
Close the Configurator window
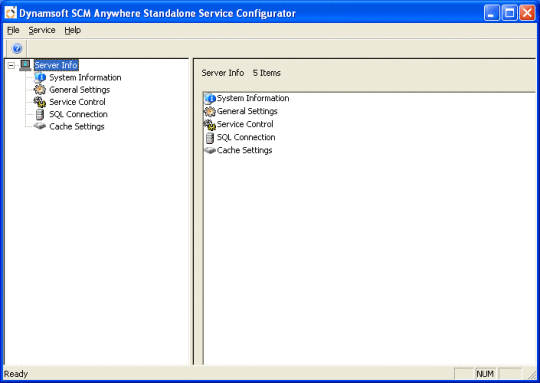click(x=527, y=13)
